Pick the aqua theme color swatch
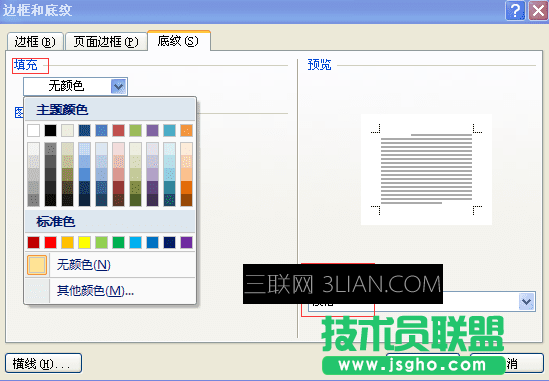The image size is (549, 381). click(169, 131)
